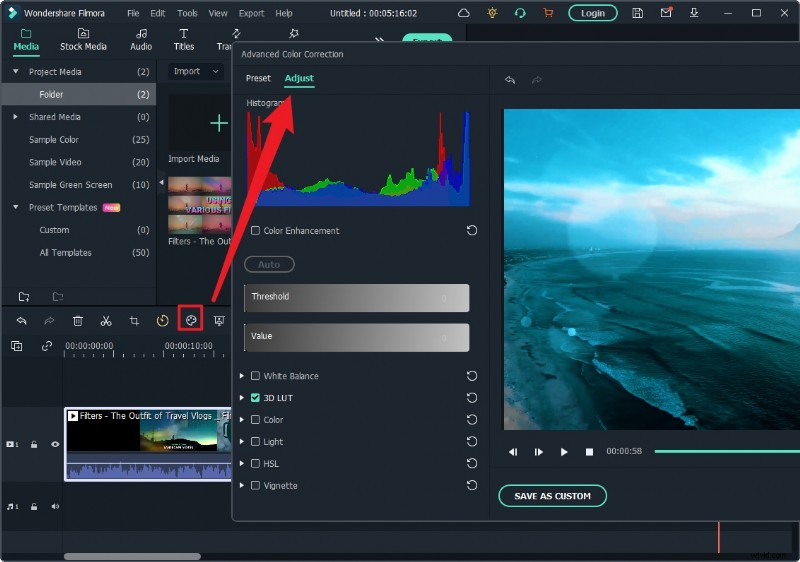
Task: Open the shopping cart icon
Action: coord(546,13)
